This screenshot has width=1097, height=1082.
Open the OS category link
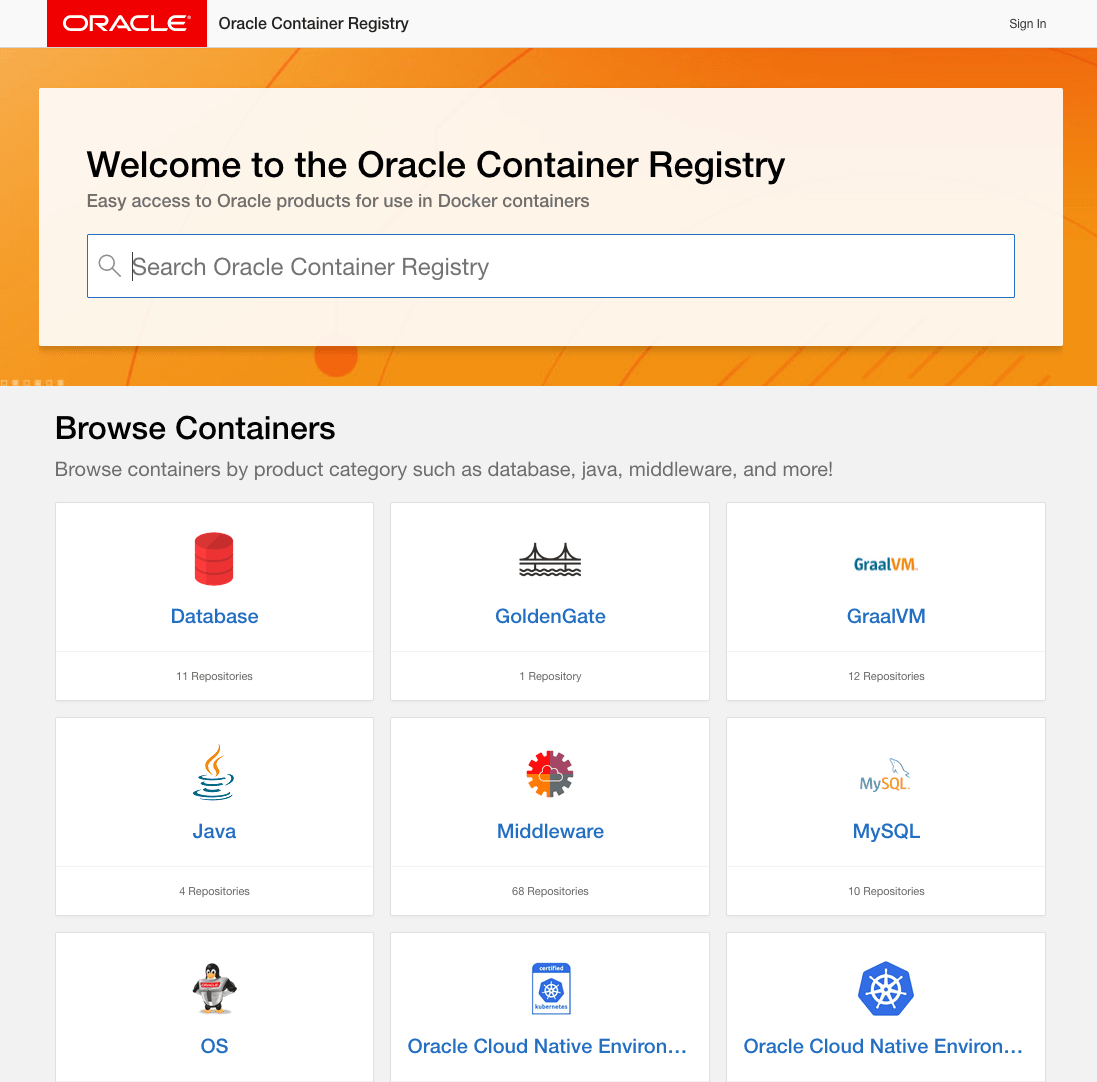(214, 1046)
